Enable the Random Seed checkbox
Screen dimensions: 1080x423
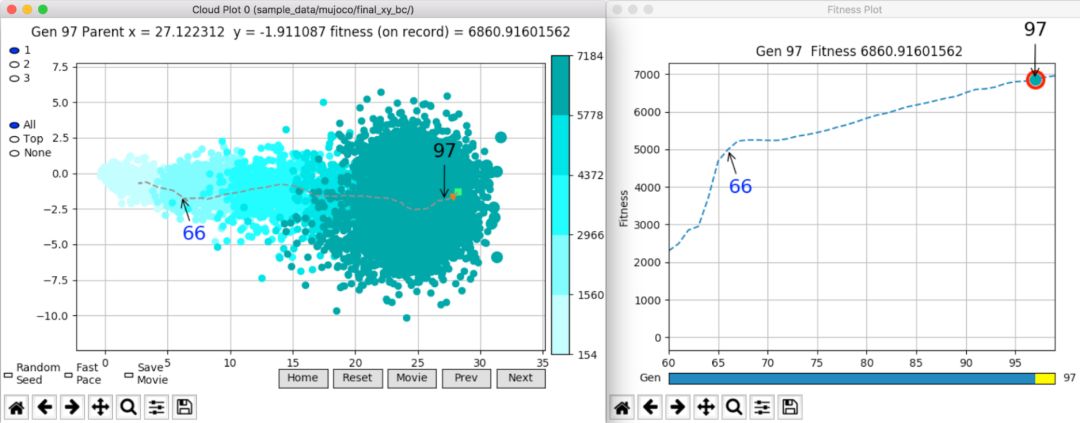pos(8,375)
